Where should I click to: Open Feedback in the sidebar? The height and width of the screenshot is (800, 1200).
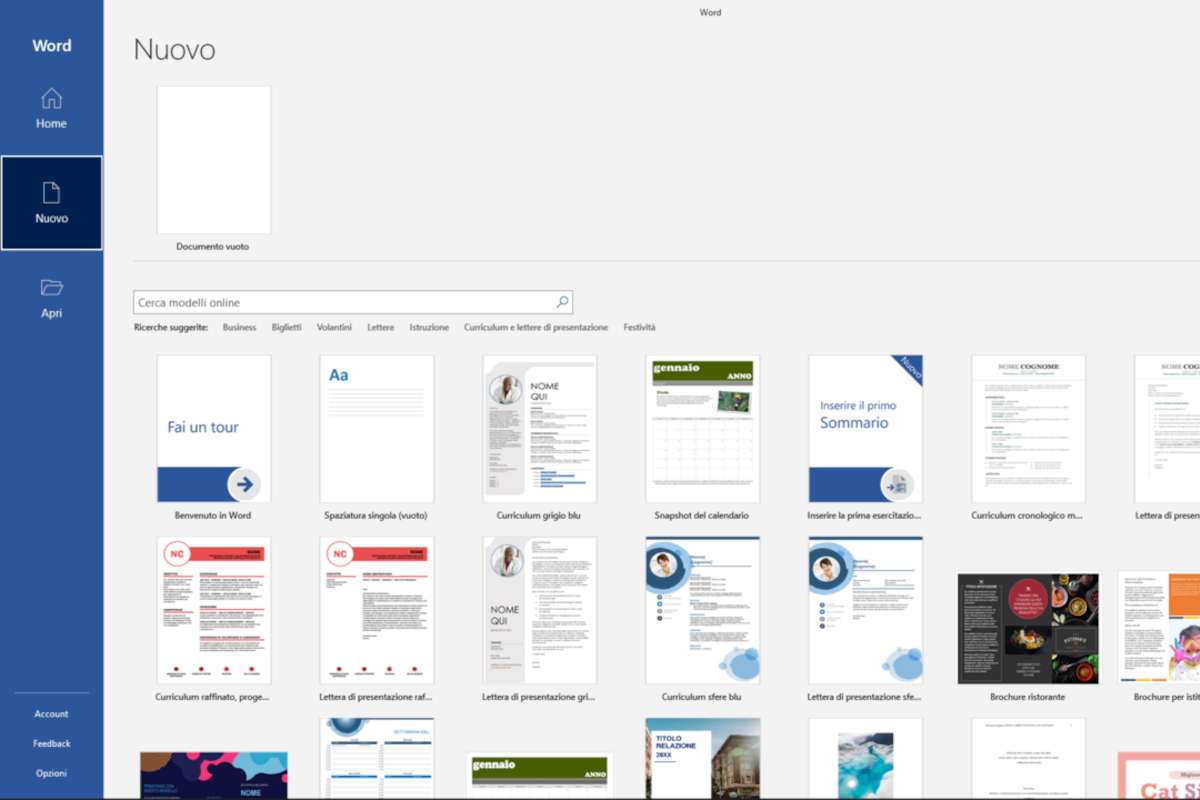(51, 743)
